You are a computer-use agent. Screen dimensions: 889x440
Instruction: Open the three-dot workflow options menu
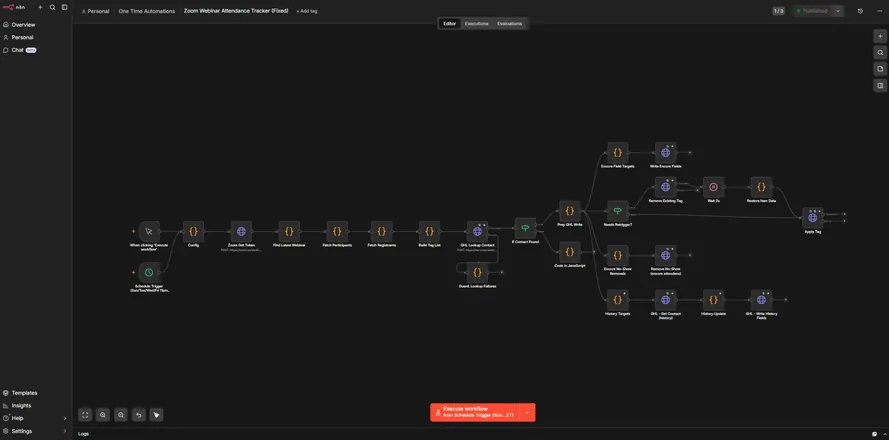[879, 11]
